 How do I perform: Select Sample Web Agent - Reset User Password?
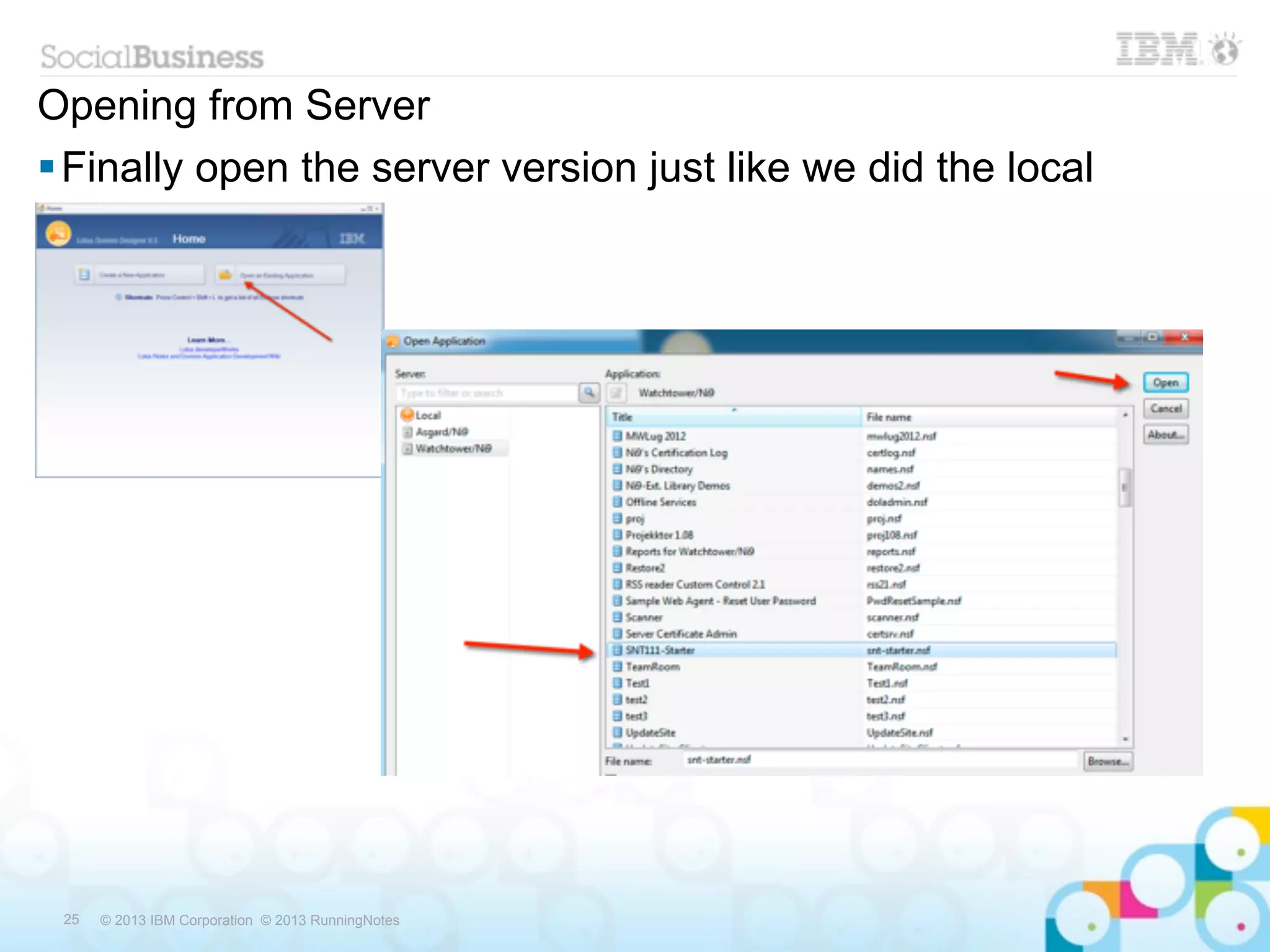pyautogui.click(x=862, y=601)
